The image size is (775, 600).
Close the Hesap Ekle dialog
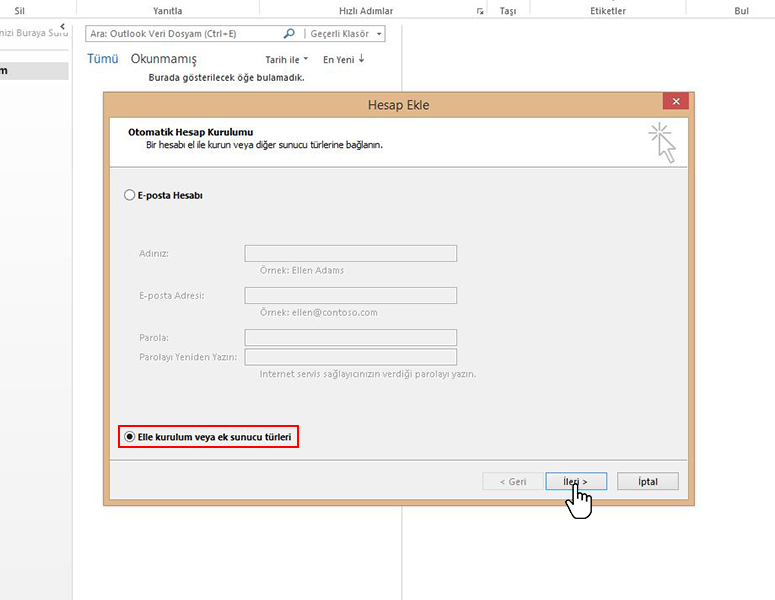[676, 102]
